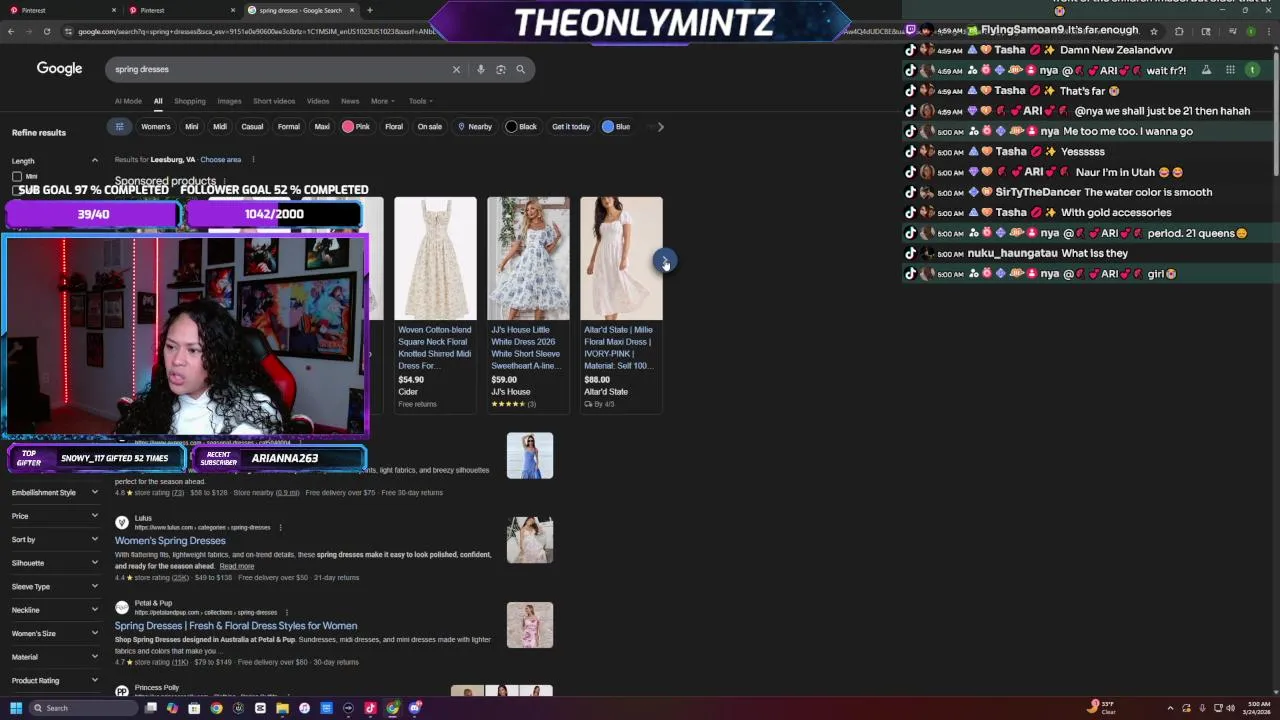Open Search Labs flask icon
Screen dimensions: 1280x720
pyautogui.click(x=1206, y=70)
